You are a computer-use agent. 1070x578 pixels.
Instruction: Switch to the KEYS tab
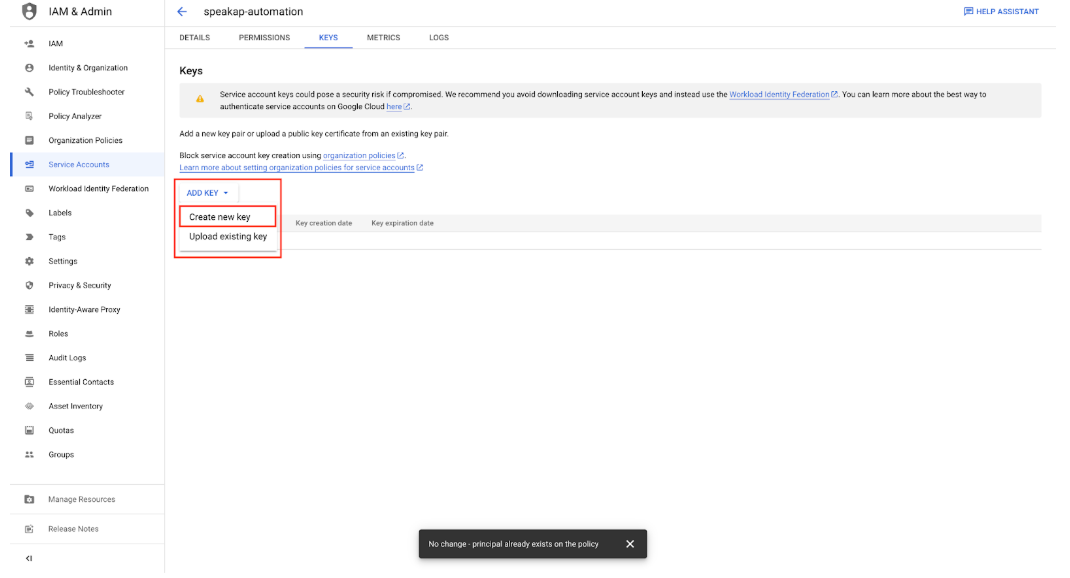pos(328,38)
